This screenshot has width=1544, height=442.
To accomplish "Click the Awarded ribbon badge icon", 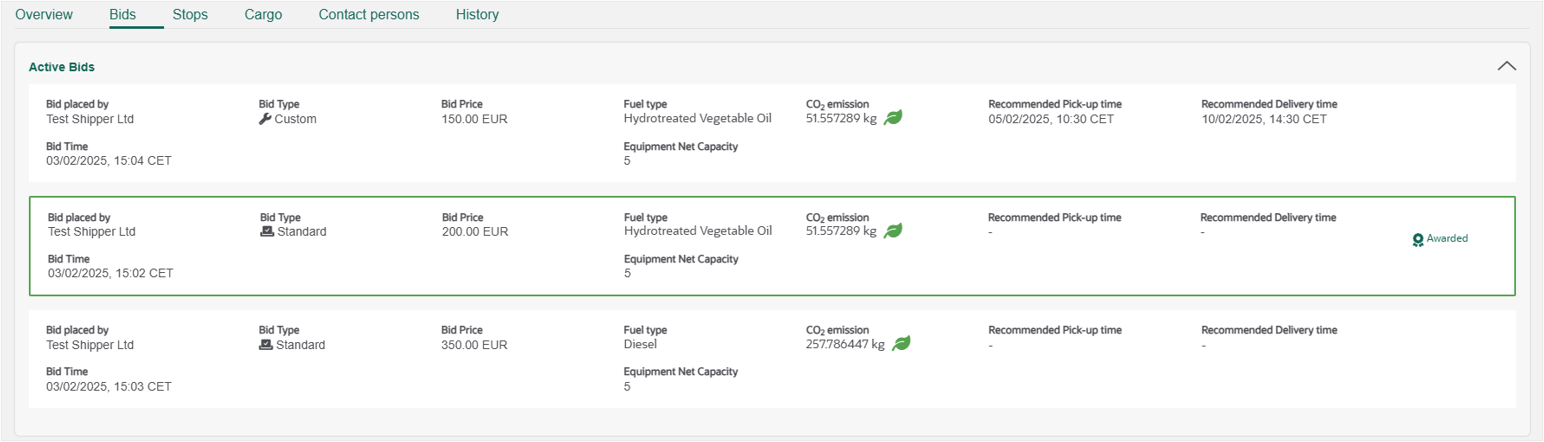I will [x=1417, y=240].
